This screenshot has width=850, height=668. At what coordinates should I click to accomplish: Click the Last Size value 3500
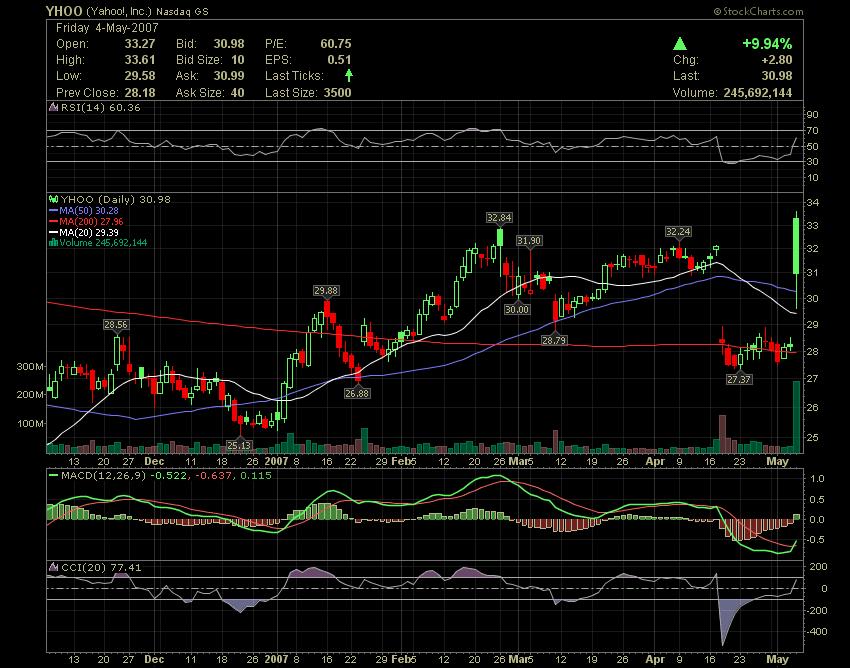point(338,93)
